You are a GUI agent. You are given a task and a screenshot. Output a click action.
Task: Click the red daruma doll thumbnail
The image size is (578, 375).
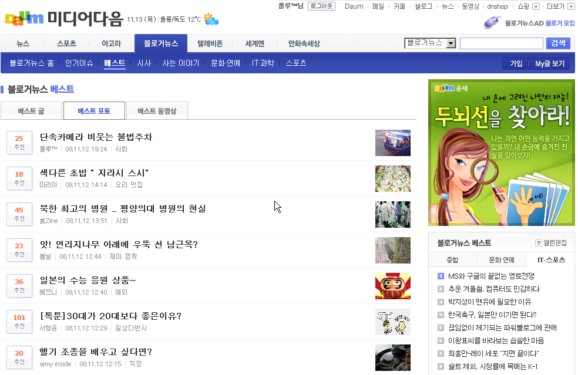tap(393, 286)
